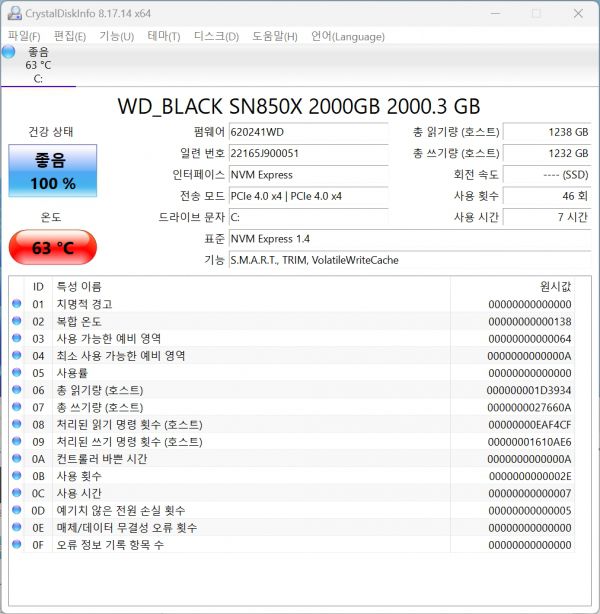The height and width of the screenshot is (614, 600).
Task: Click raw value 0000000000005
Action: [530, 511]
